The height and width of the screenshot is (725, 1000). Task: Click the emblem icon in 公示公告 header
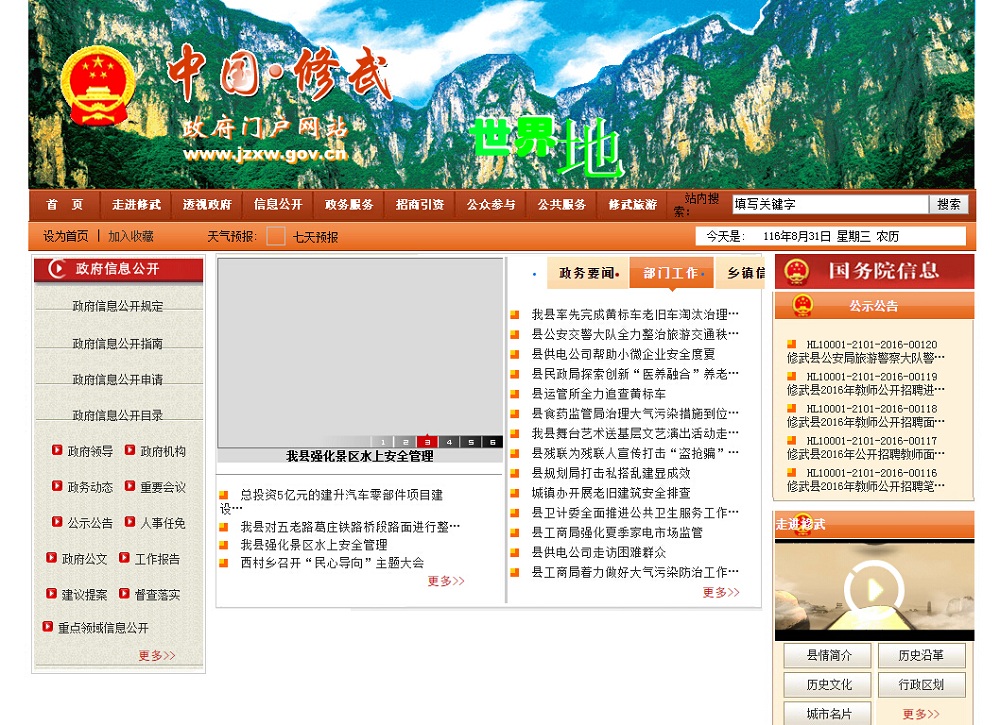coord(802,305)
